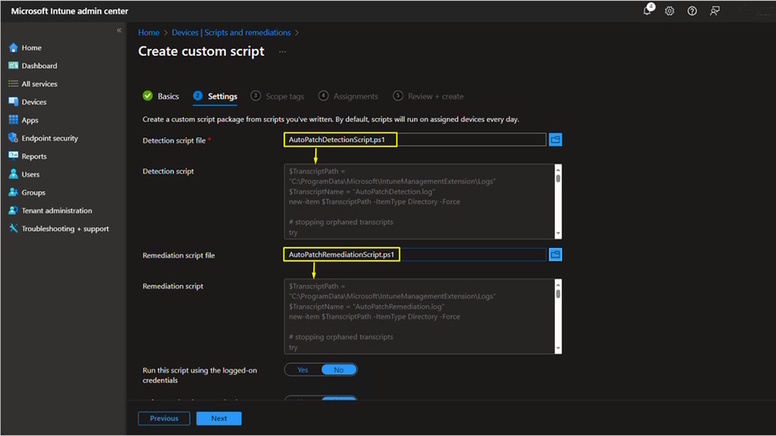The image size is (776, 436).
Task: Follow the Home breadcrumb link
Action: click(x=148, y=32)
